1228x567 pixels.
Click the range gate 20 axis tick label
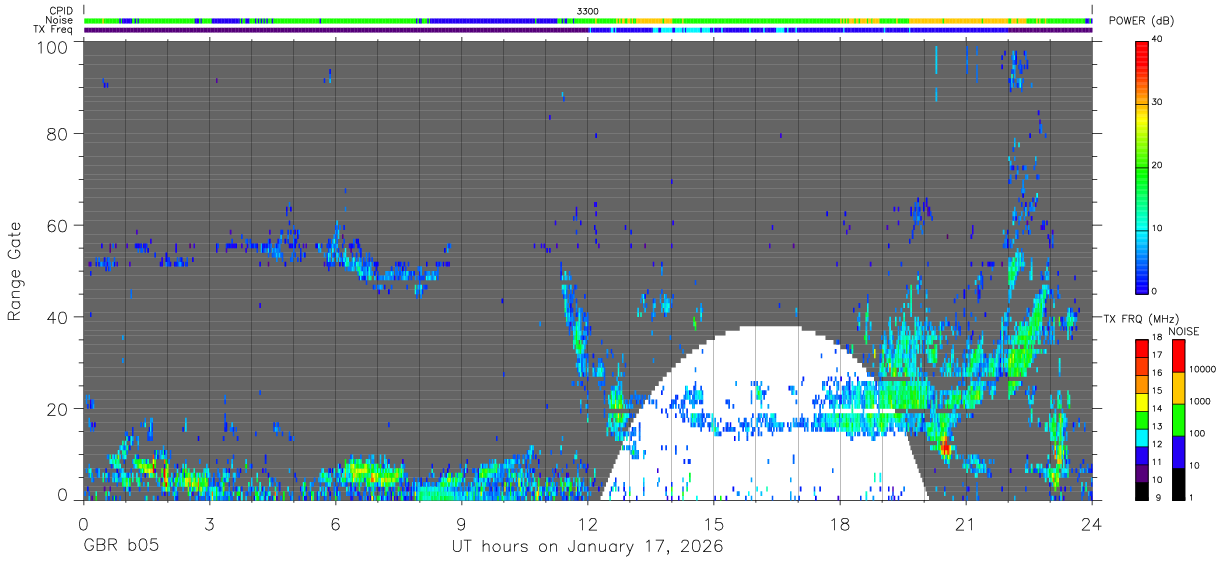coord(57,409)
